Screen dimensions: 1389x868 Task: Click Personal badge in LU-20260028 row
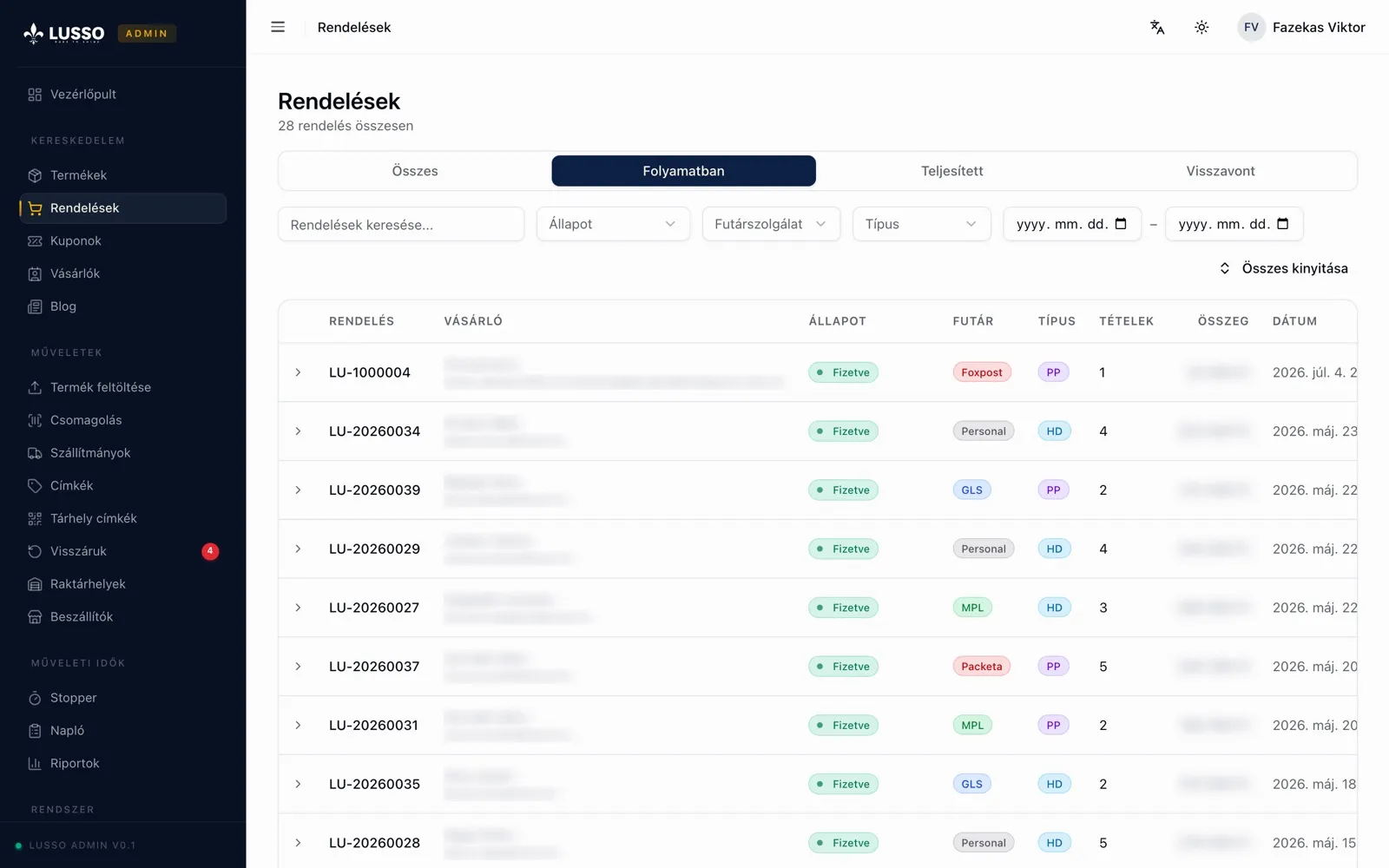click(x=984, y=843)
